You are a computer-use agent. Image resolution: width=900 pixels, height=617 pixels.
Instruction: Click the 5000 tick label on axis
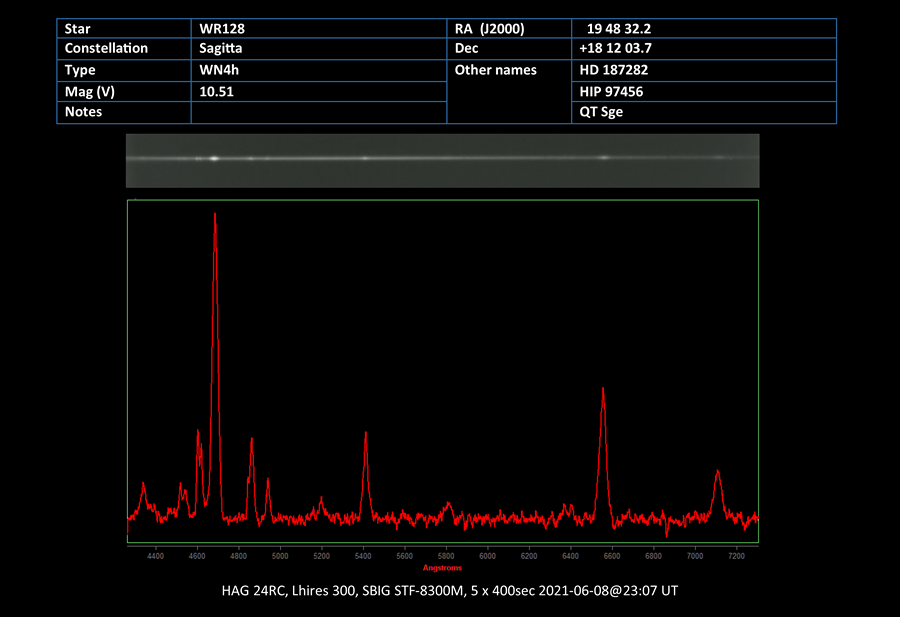280,556
